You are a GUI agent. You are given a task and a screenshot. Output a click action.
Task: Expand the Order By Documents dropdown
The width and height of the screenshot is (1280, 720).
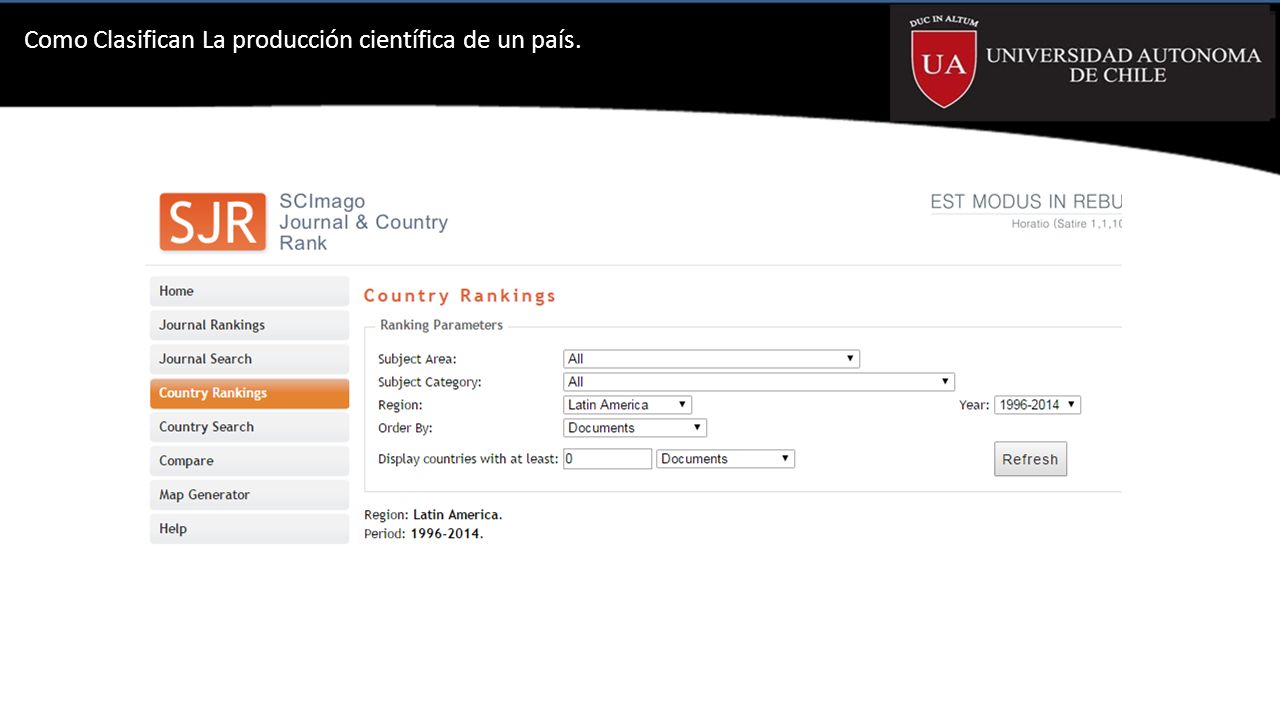click(x=635, y=428)
